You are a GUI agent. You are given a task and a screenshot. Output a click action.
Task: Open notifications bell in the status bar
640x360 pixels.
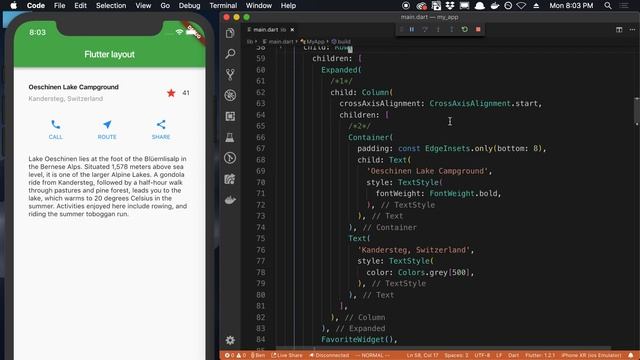coord(631,355)
